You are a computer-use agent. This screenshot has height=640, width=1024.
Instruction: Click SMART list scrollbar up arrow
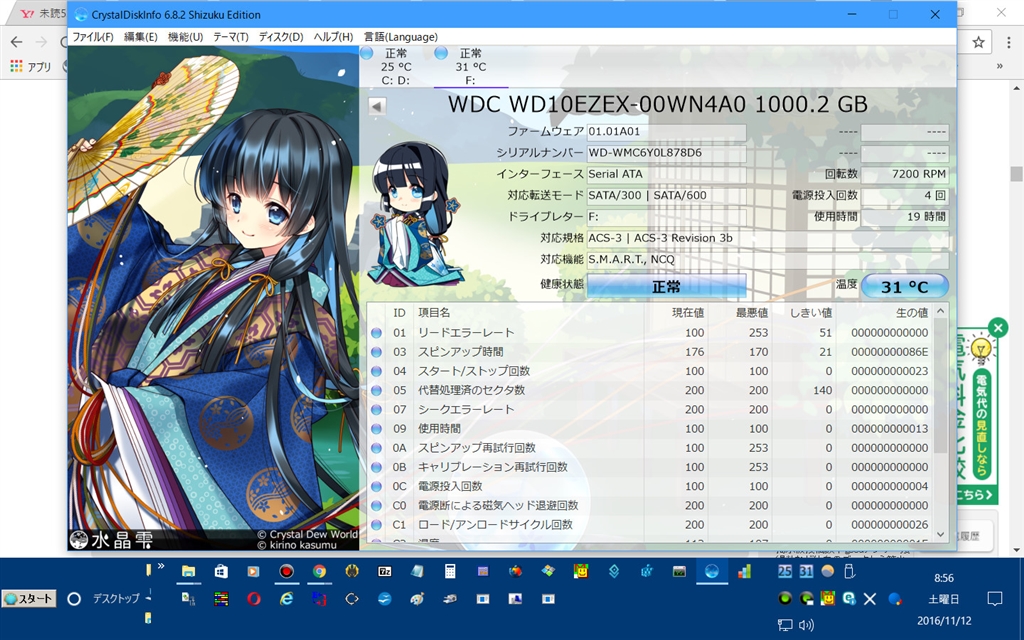(x=940, y=312)
